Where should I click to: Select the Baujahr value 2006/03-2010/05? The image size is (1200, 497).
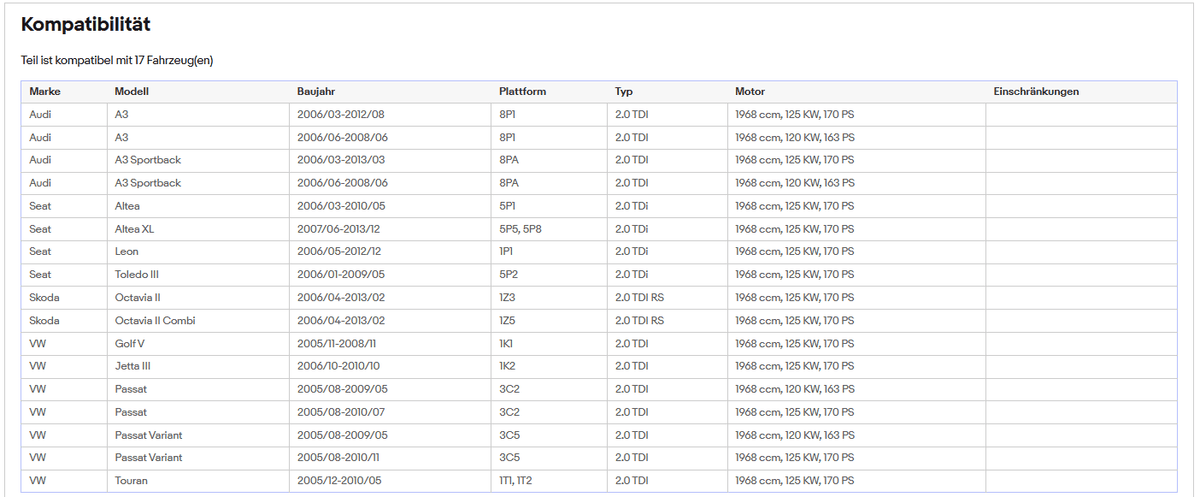tap(341, 206)
